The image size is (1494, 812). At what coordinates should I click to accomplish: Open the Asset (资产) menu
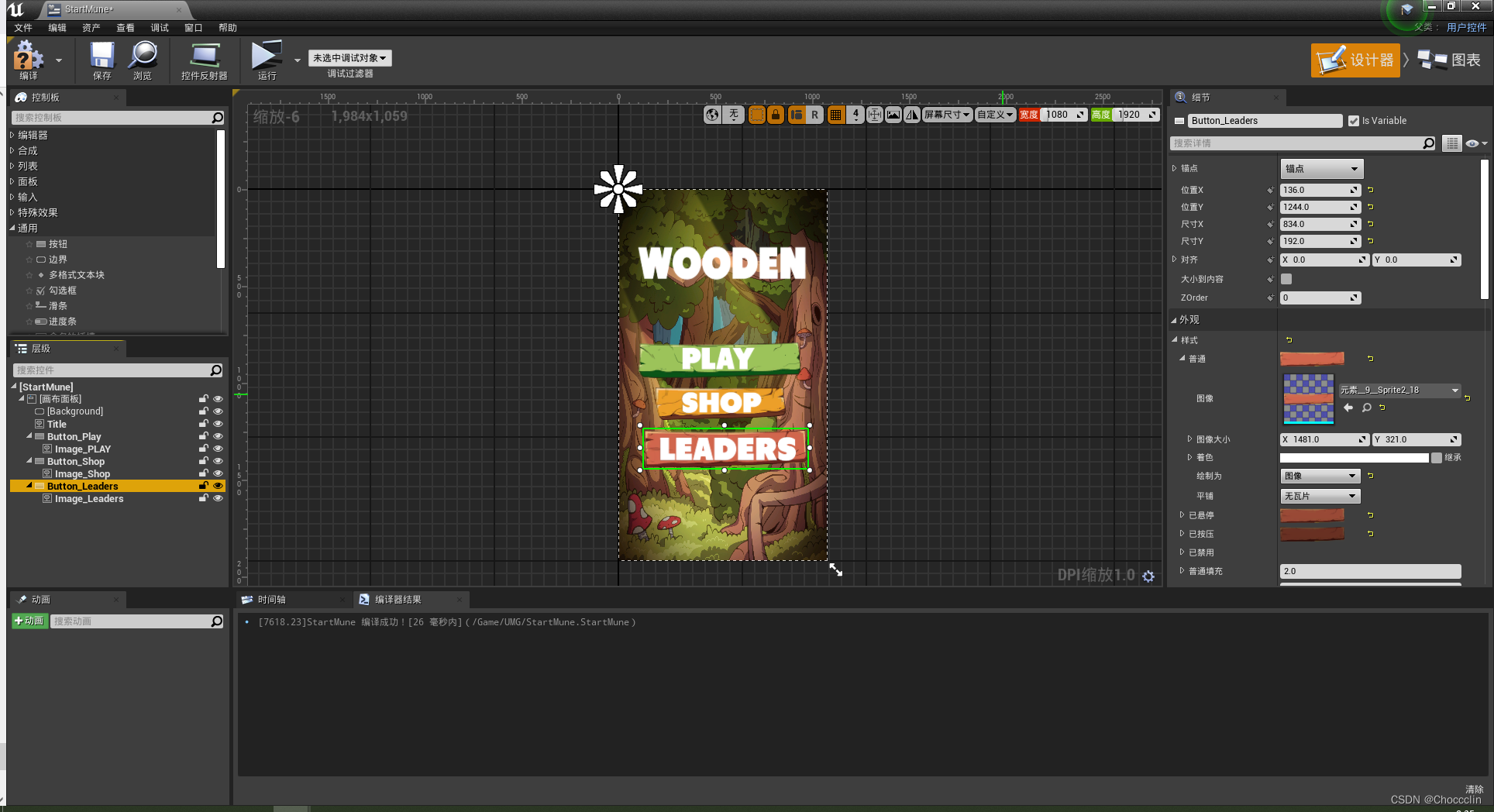[91, 28]
